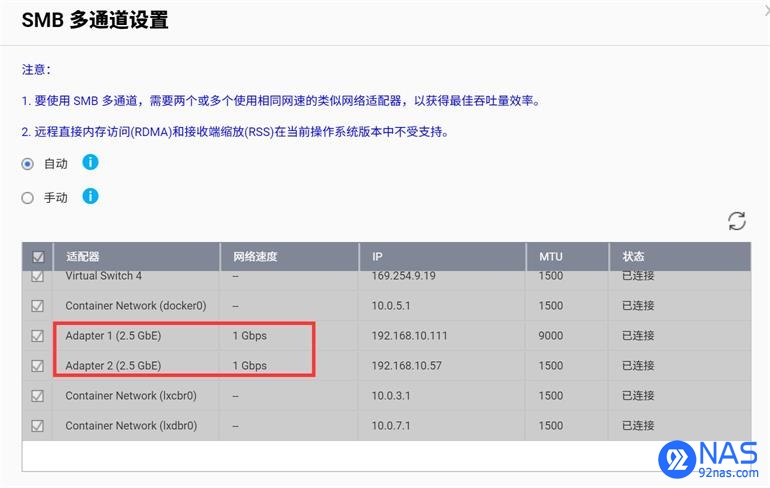Screen dimensions: 770x488
Task: Toggle checkbox for Container Network (docker0)
Action: click(x=37, y=306)
